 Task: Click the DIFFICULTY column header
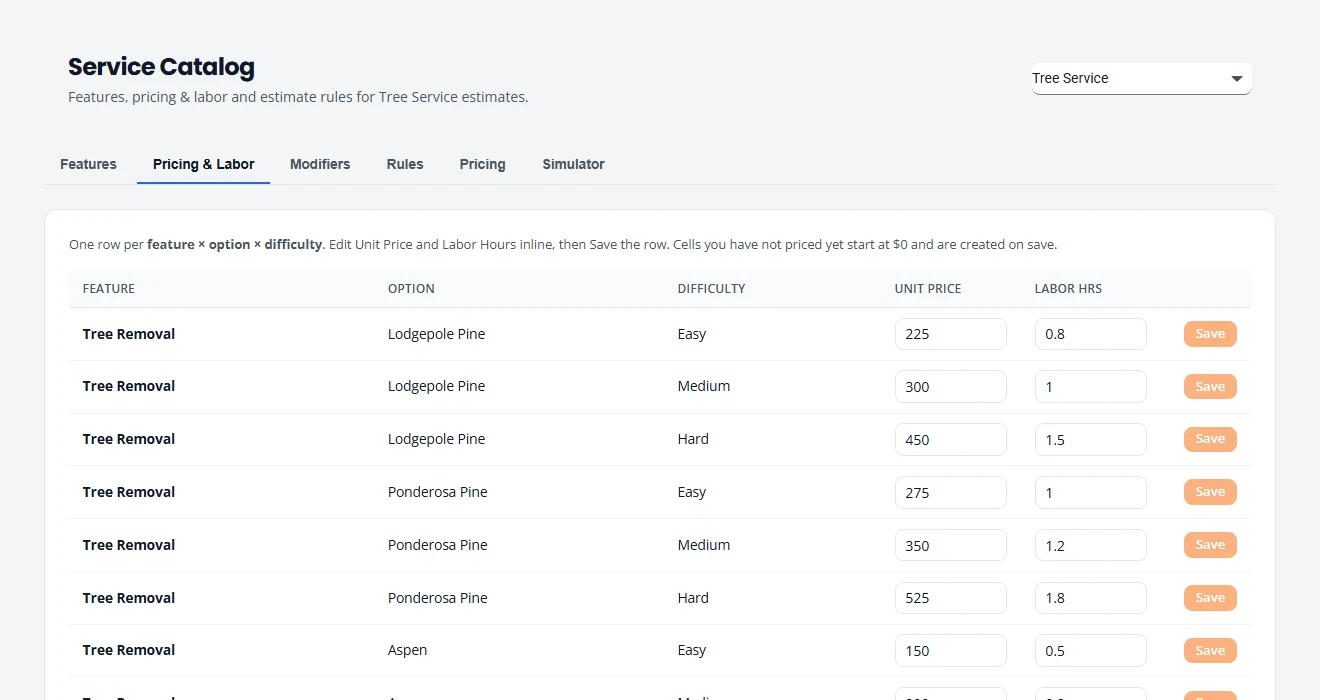point(712,288)
